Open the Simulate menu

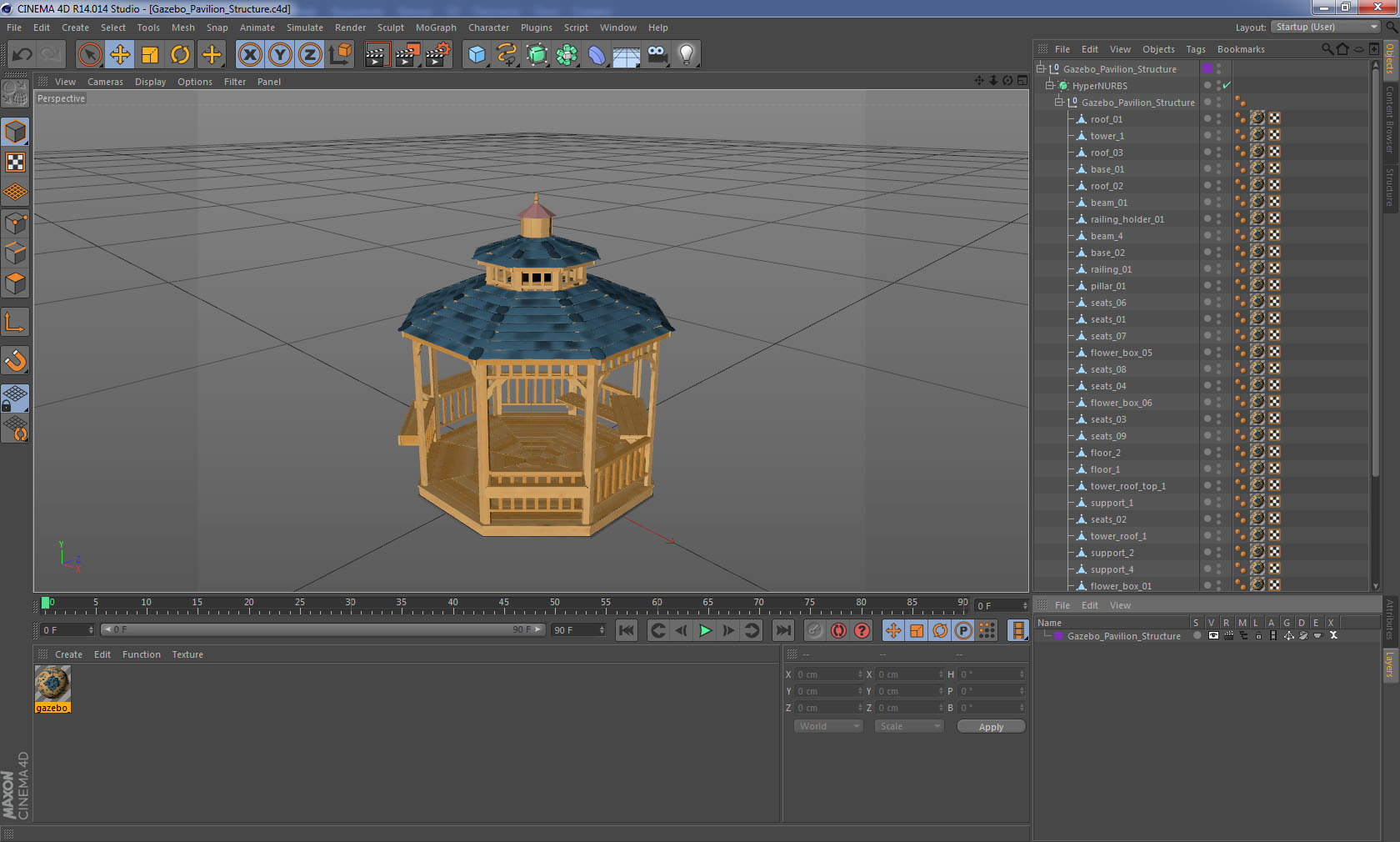305,28
